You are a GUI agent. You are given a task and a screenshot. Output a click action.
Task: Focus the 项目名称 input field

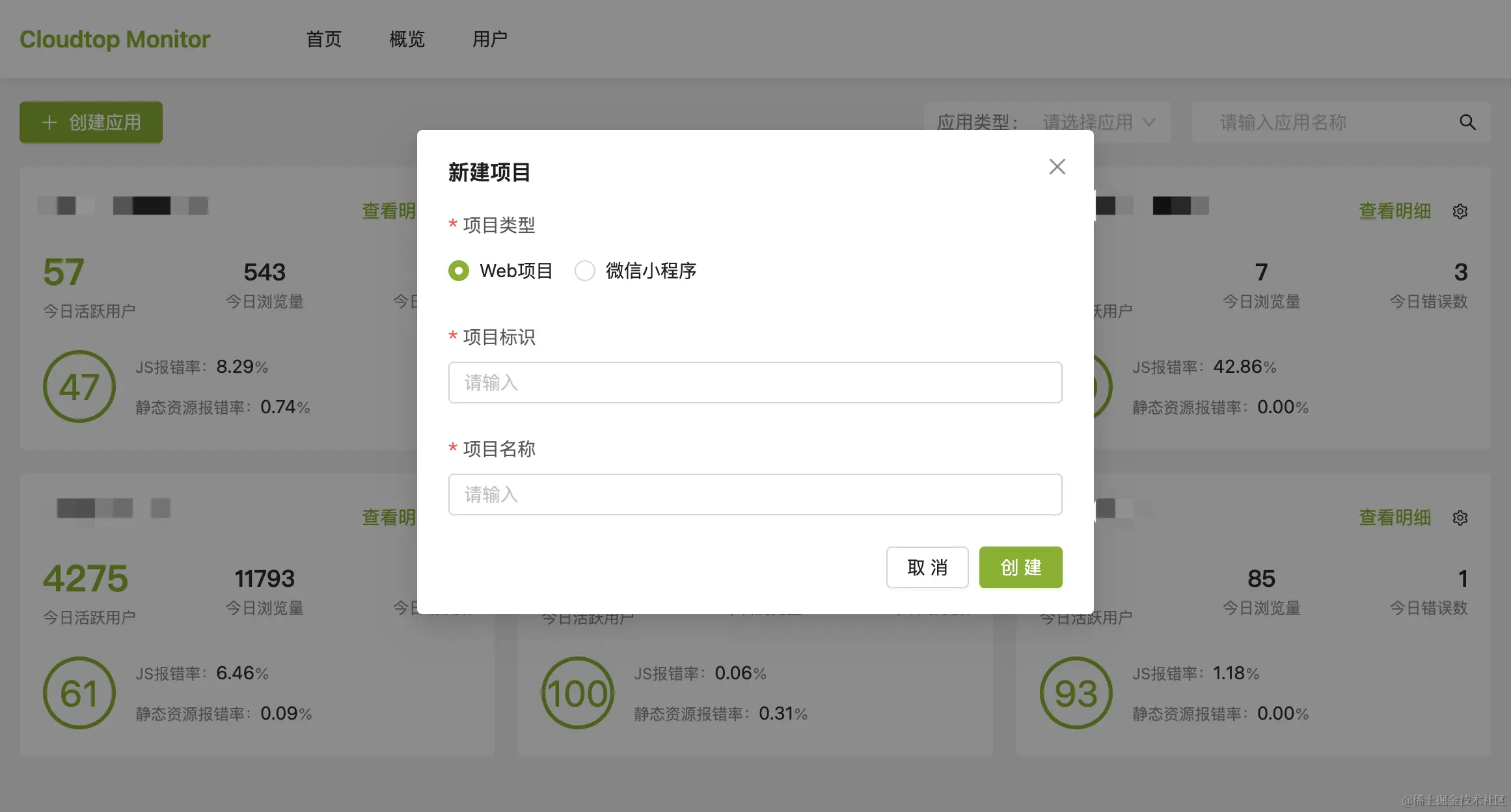pos(755,494)
